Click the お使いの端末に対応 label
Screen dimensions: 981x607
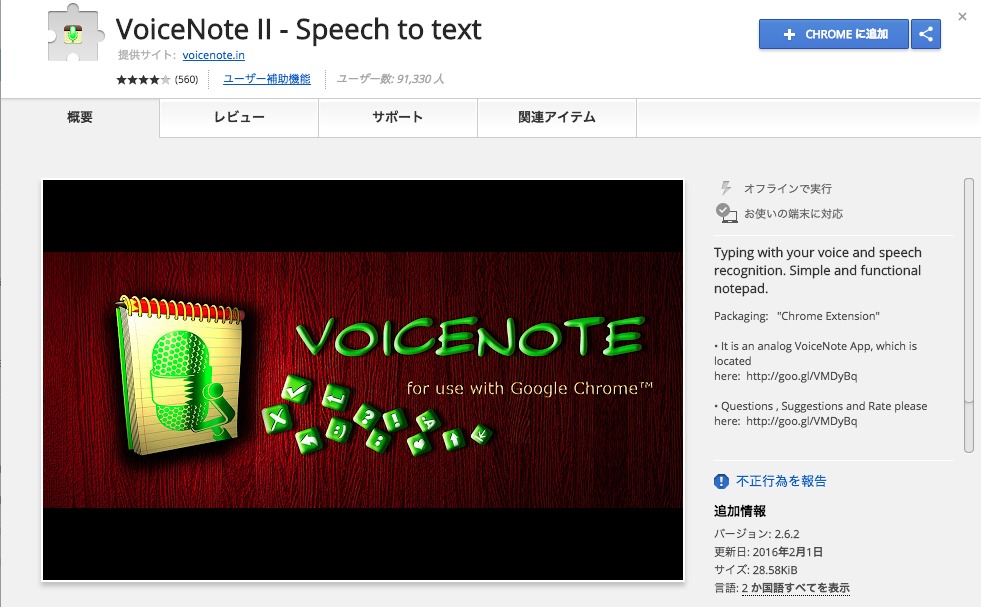point(793,213)
